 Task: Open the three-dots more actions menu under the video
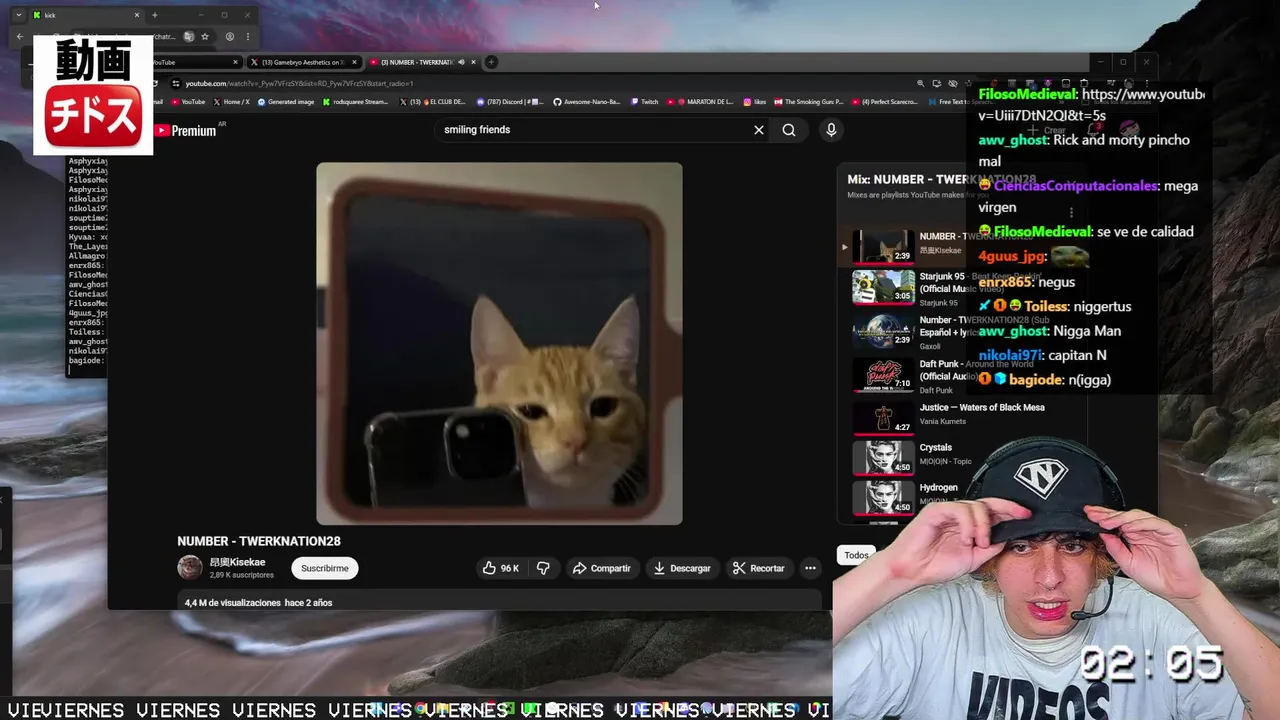pyautogui.click(x=810, y=568)
